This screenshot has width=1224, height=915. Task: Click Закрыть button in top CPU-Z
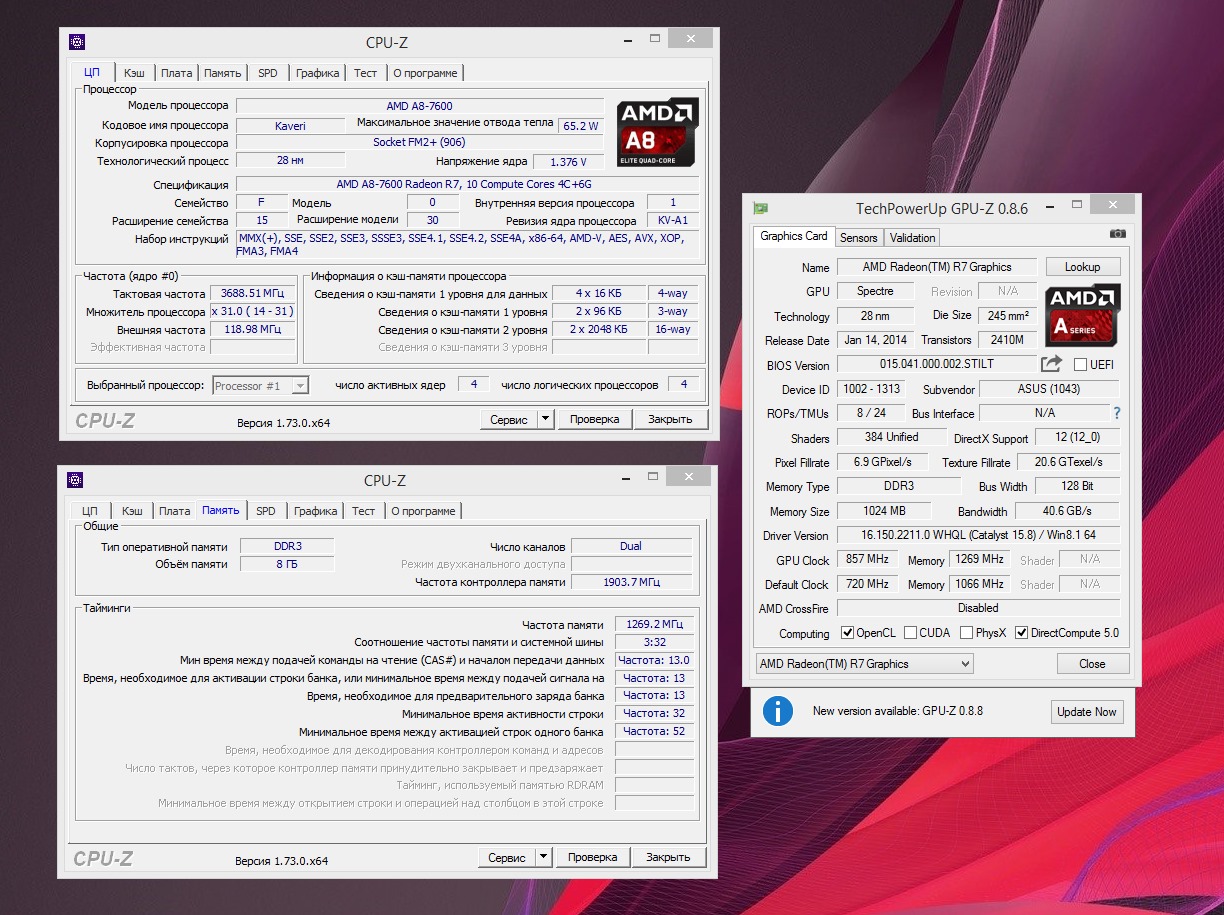[670, 419]
